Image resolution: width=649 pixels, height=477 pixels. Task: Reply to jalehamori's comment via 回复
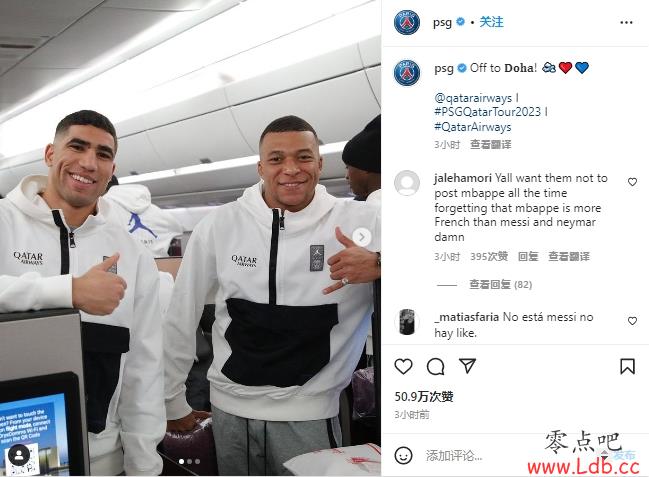tap(528, 256)
